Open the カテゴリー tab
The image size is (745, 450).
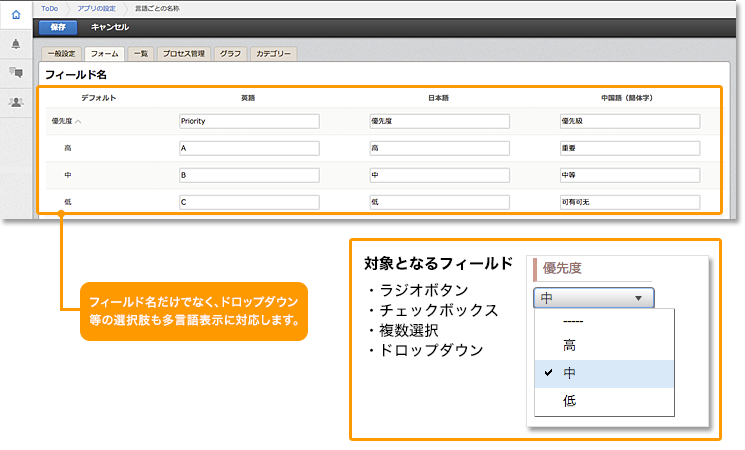tap(272, 53)
